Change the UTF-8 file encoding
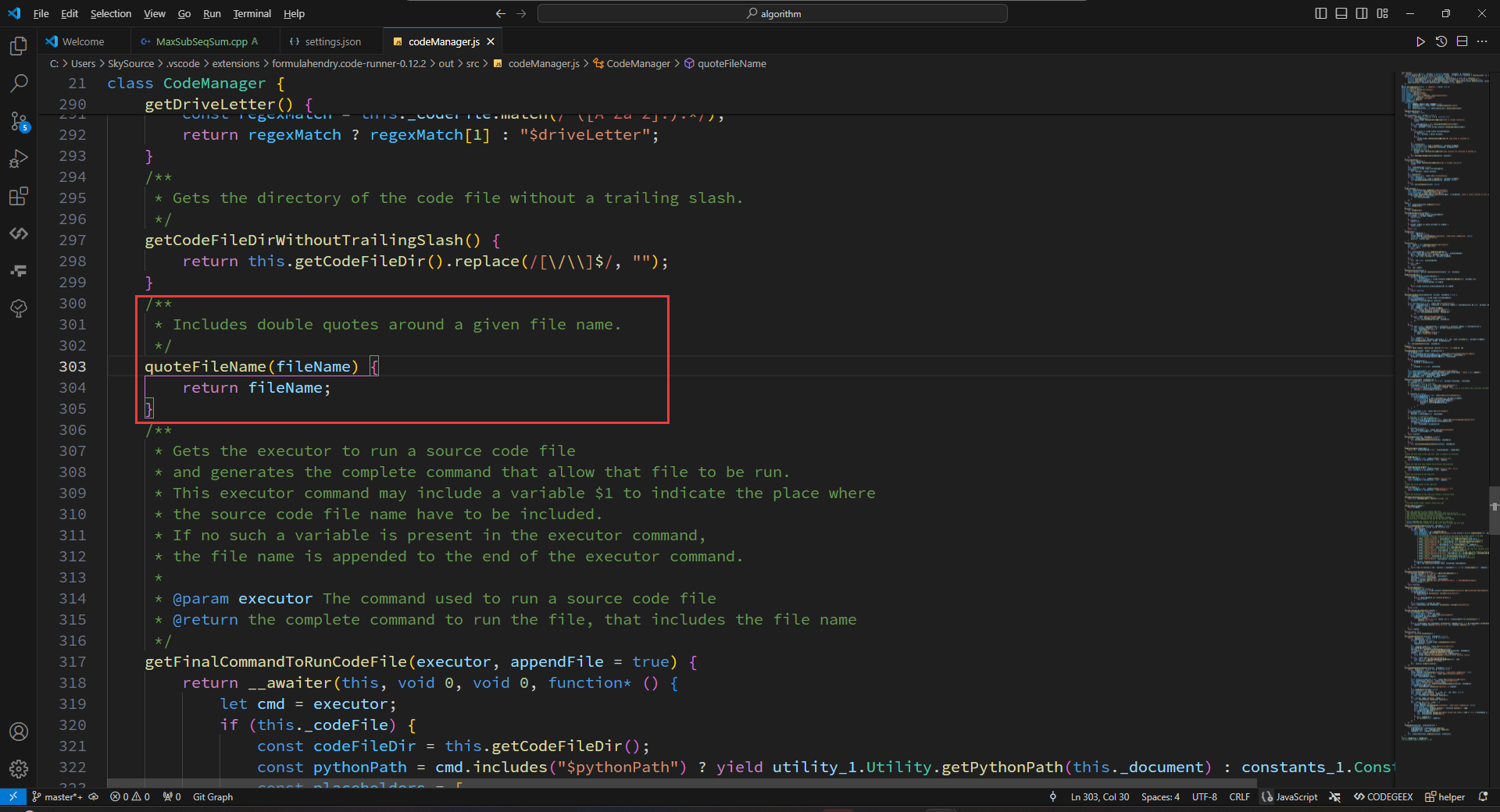Image resolution: width=1500 pixels, height=812 pixels. click(x=1204, y=796)
